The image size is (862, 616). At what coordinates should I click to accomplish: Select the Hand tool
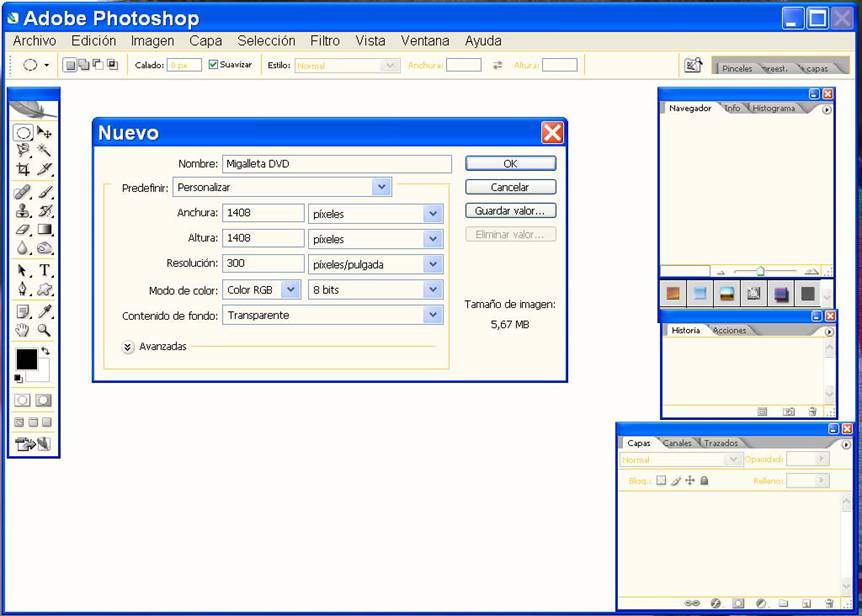[23, 330]
